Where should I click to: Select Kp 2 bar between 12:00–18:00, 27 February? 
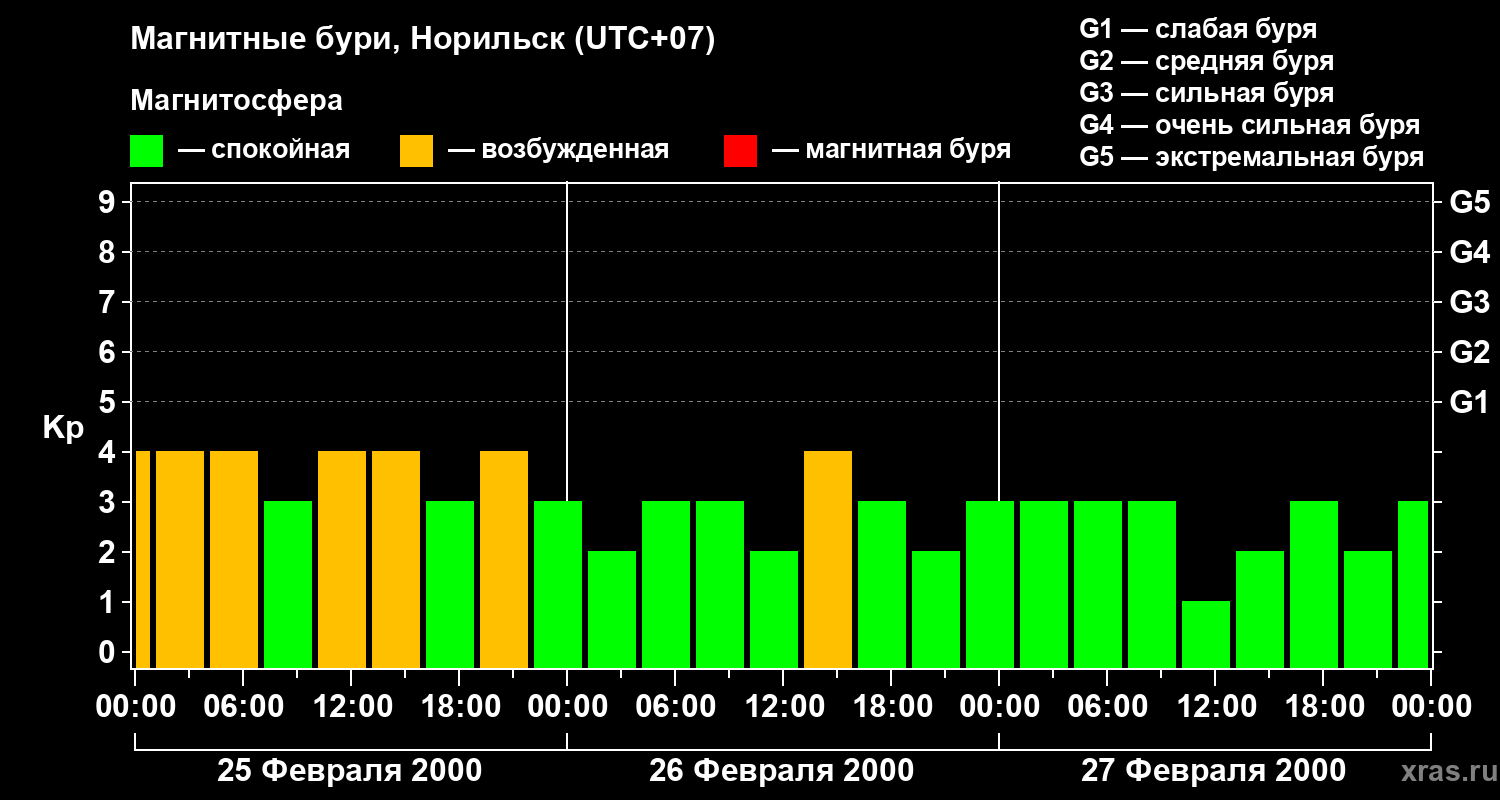tap(1260, 609)
